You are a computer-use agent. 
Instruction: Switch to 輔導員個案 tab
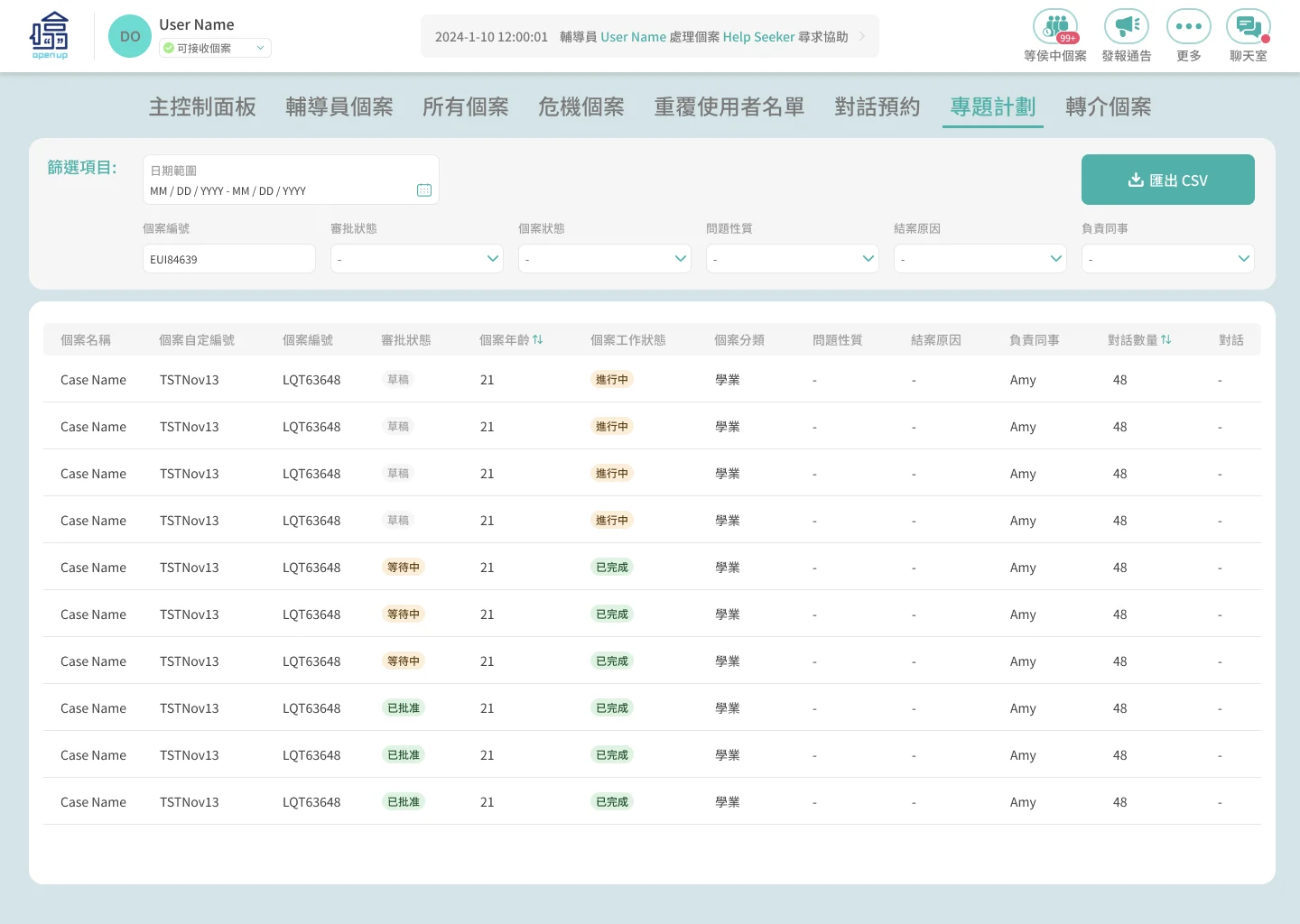coord(339,107)
